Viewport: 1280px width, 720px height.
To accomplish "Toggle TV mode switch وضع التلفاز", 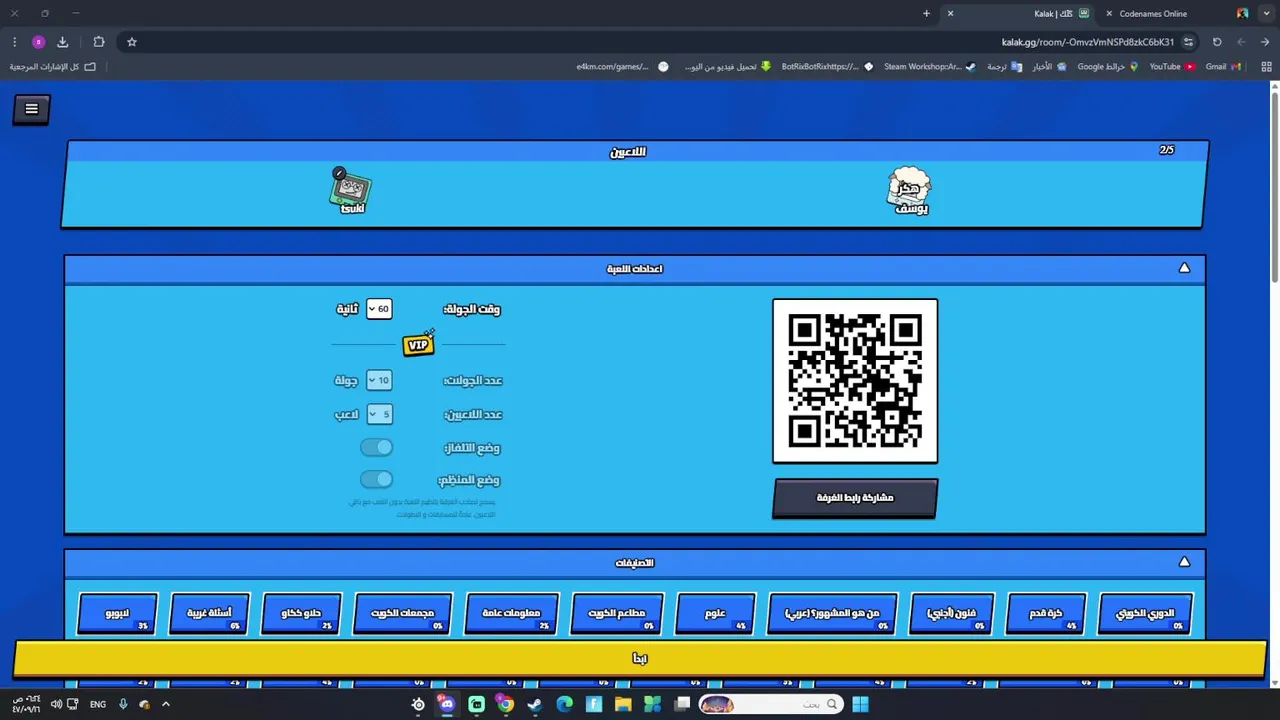I will coord(376,447).
